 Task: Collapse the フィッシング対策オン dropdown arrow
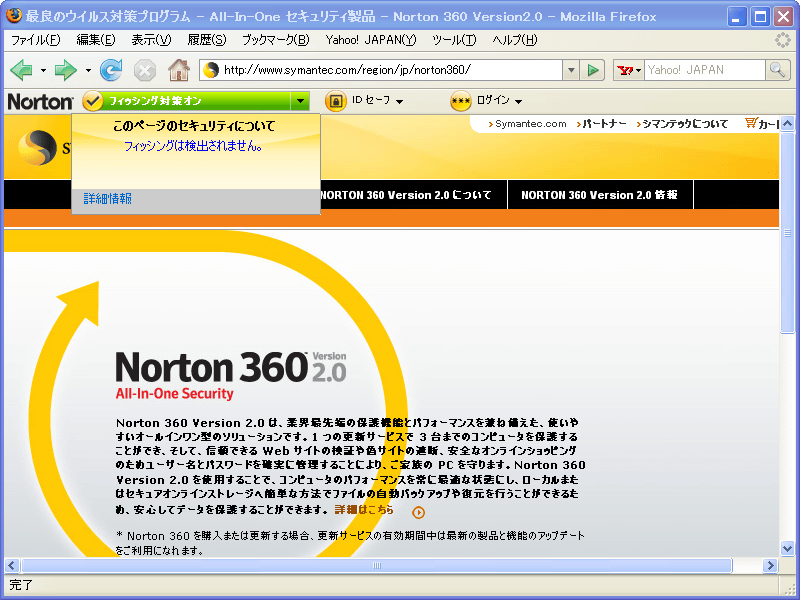pyautogui.click(x=301, y=101)
